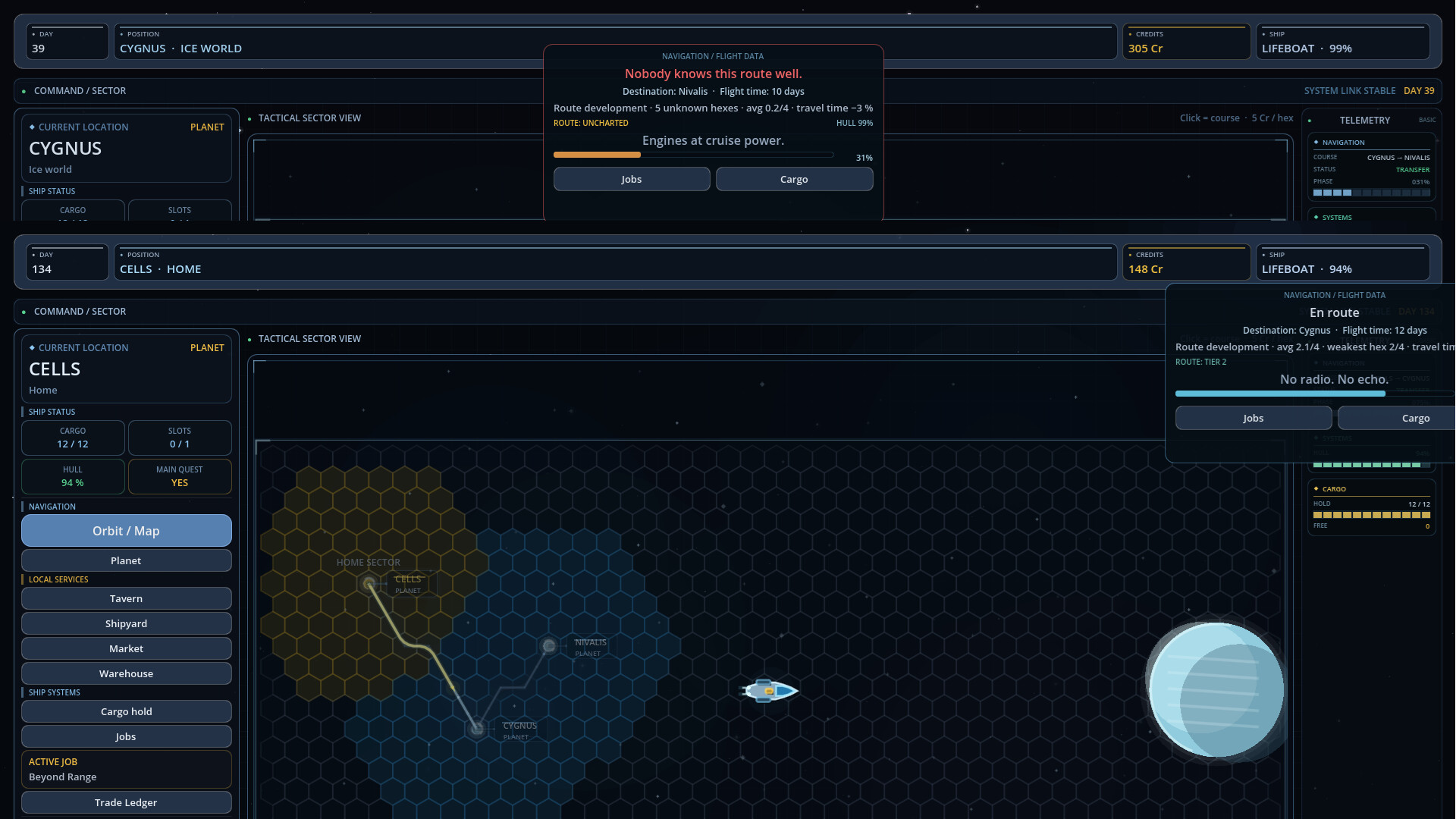Open the Orbit / Map view
This screenshot has height=819, width=1456.
pyautogui.click(x=126, y=531)
